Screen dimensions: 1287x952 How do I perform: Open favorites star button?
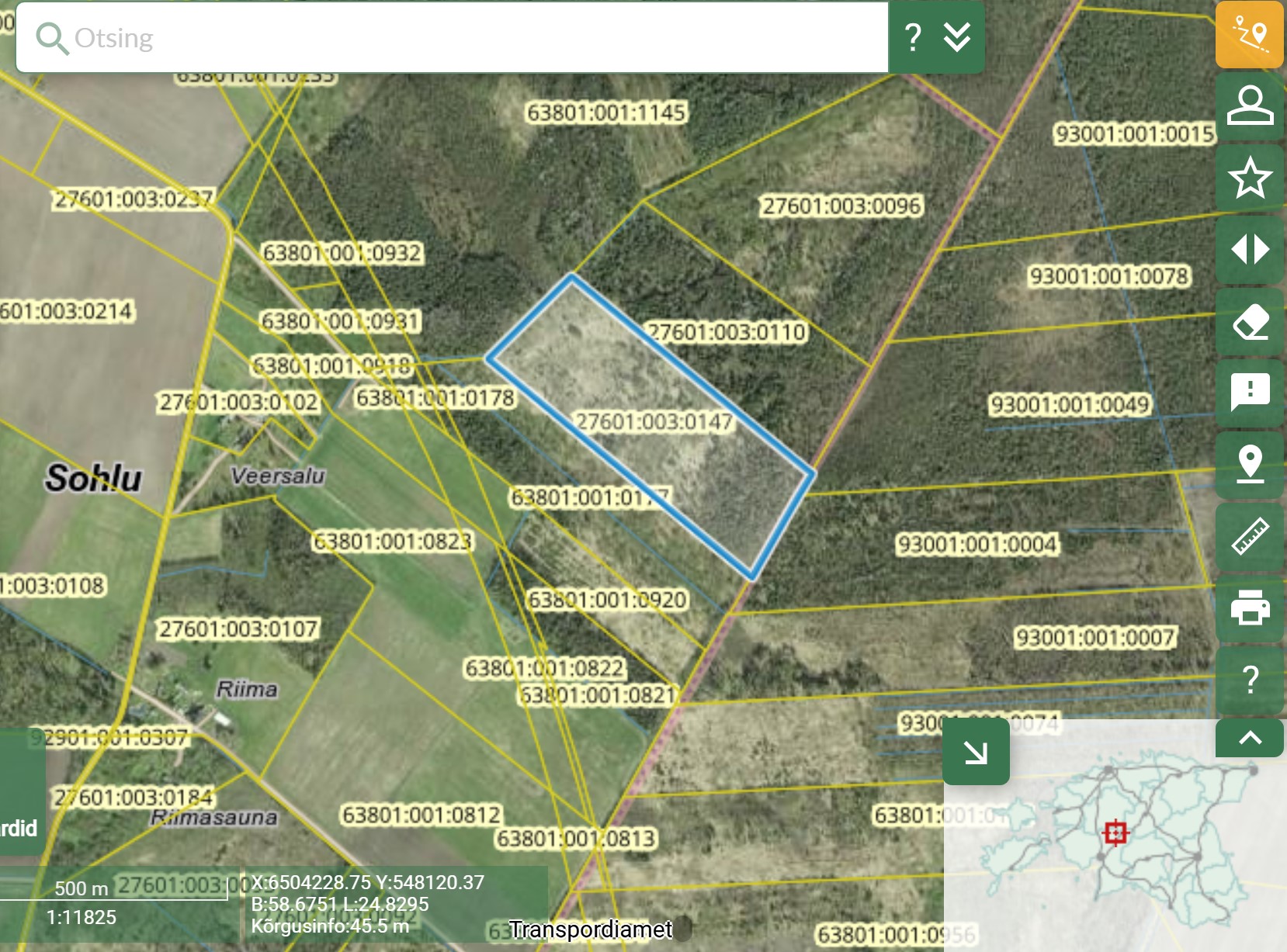click(x=1249, y=178)
